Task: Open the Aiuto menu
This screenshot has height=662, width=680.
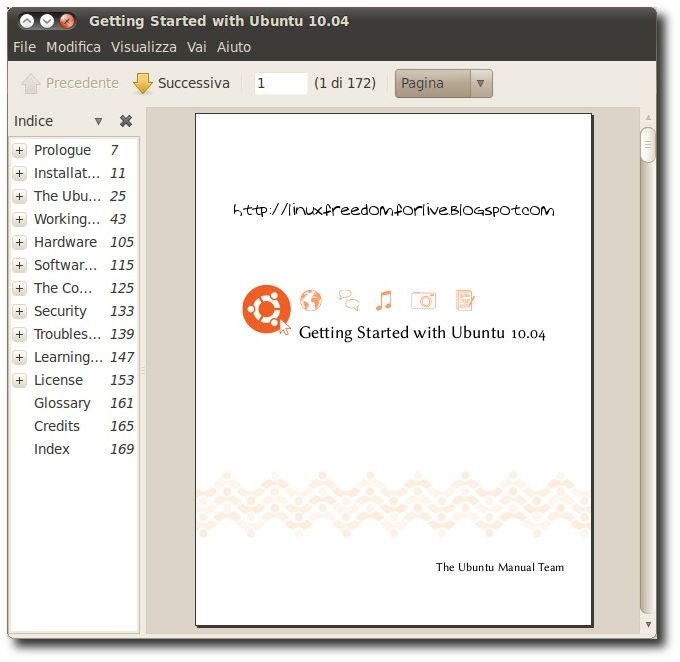Action: tap(234, 47)
